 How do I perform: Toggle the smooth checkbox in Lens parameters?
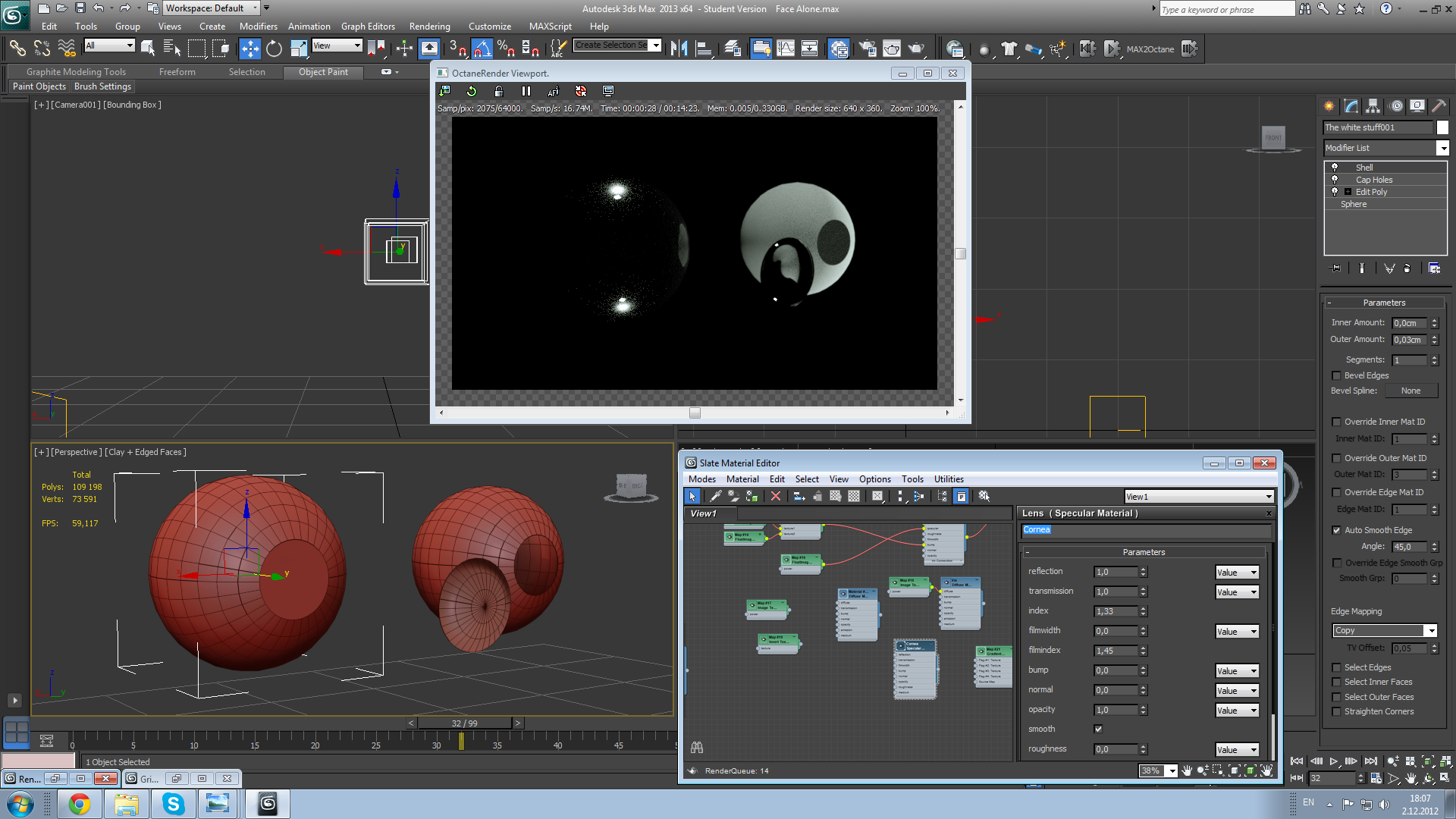[x=1098, y=729]
